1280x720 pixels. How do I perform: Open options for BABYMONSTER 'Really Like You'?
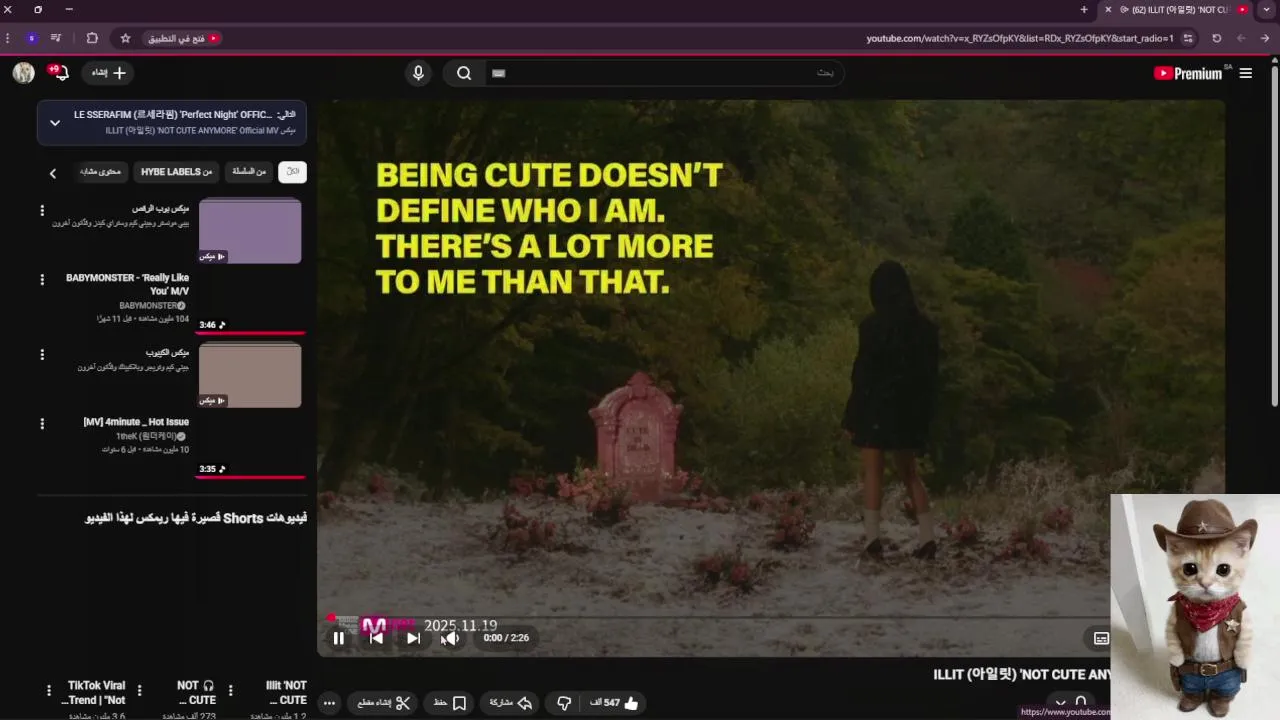42,280
